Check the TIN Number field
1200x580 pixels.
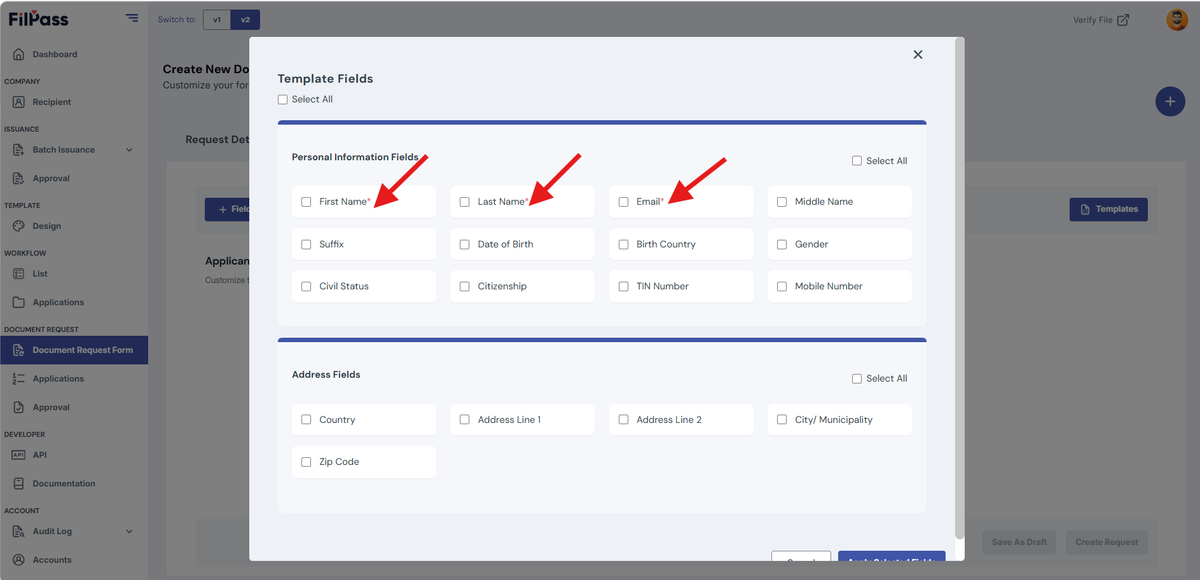[x=624, y=286]
